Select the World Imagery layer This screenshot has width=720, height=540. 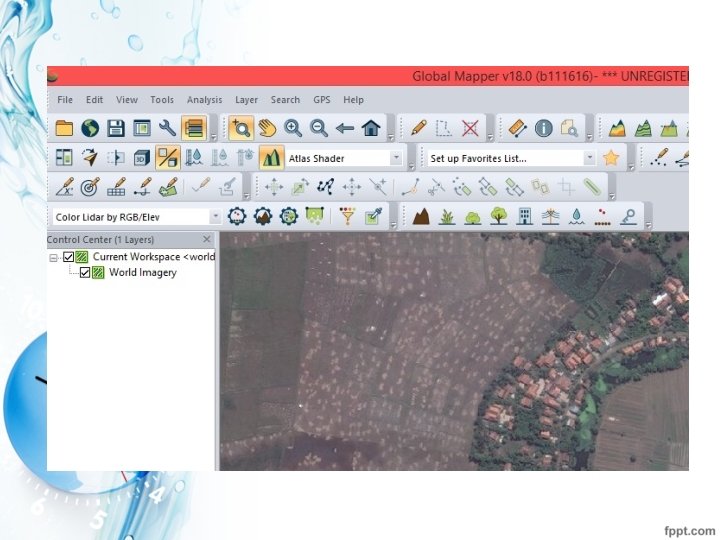click(x=143, y=272)
